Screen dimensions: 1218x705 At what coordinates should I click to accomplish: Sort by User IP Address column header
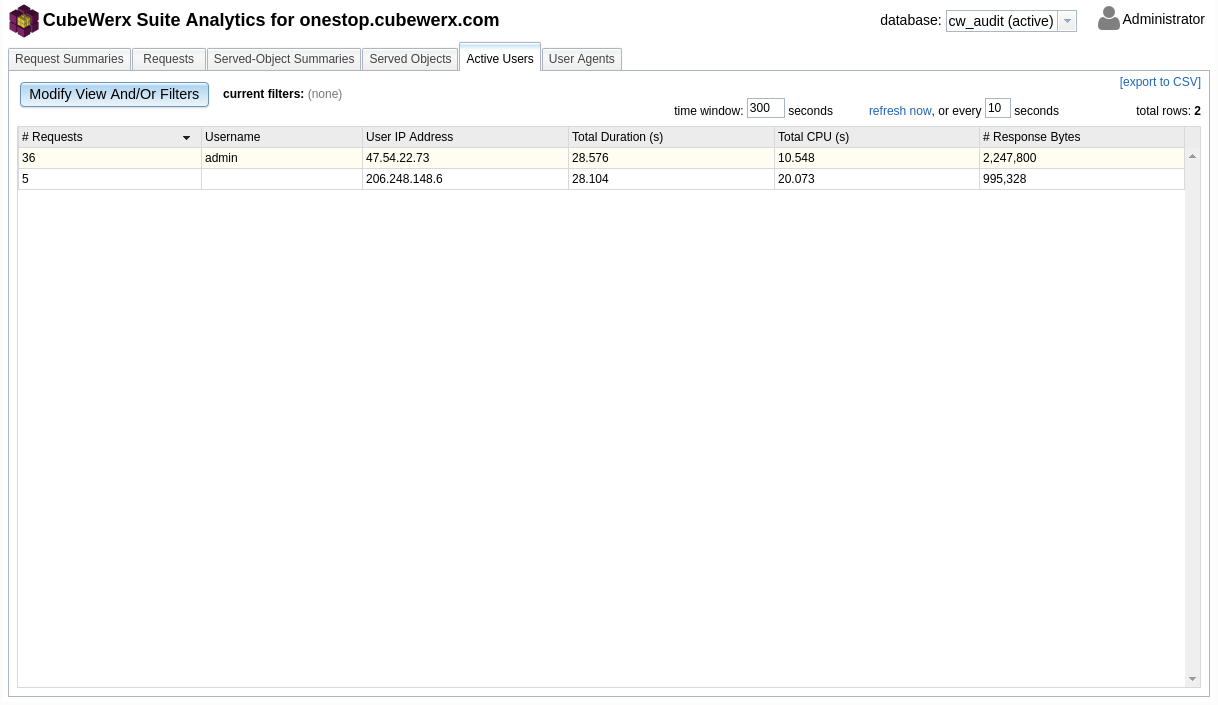[465, 137]
